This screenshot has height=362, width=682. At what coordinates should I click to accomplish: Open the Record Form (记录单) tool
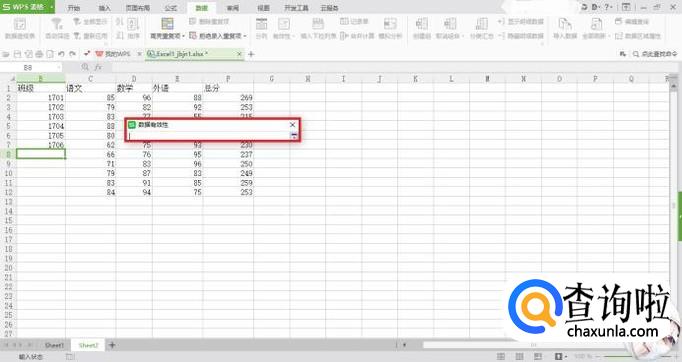pos(354,21)
